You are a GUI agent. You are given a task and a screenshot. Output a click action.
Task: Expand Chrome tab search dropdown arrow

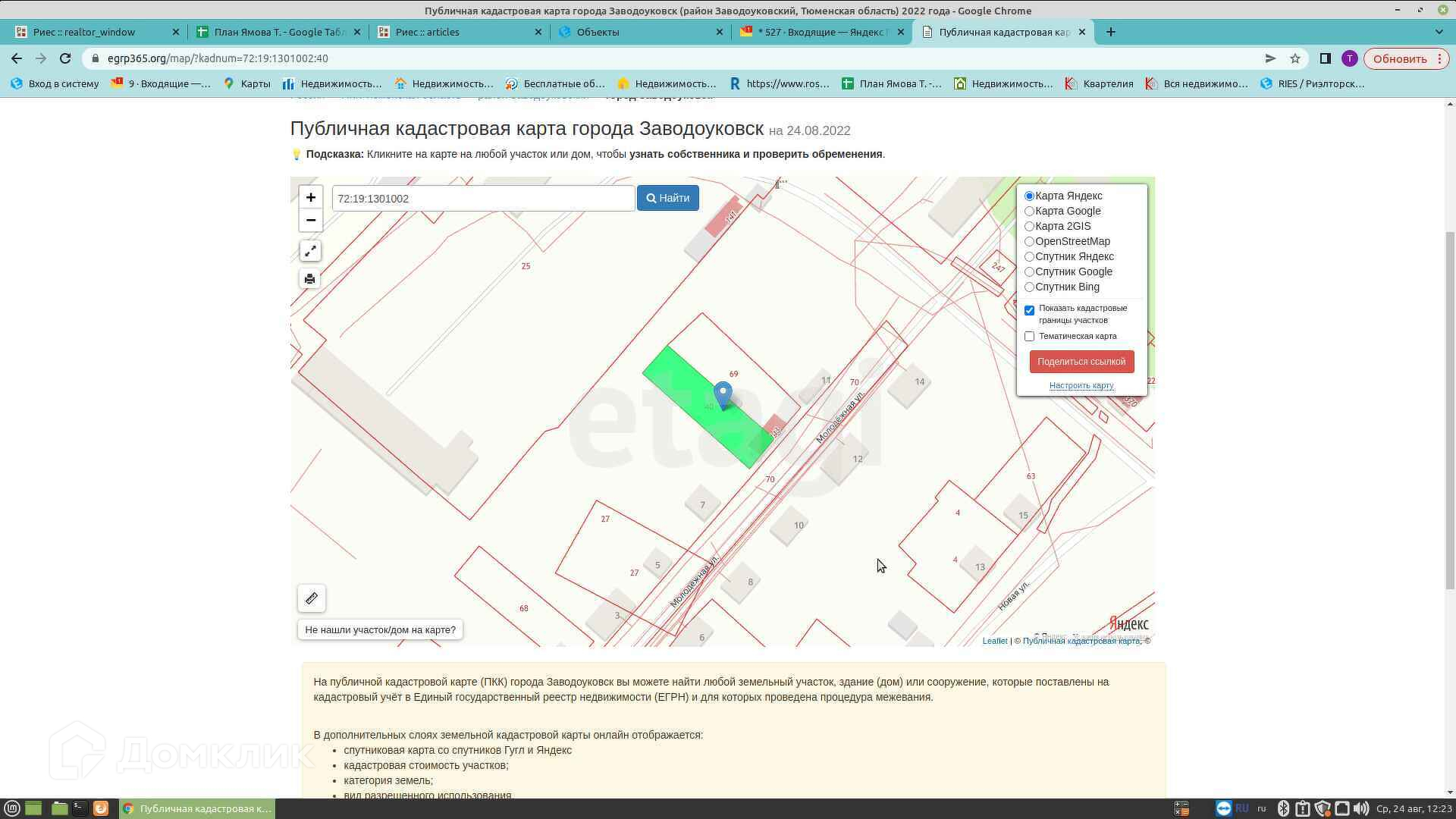pyautogui.click(x=1439, y=32)
